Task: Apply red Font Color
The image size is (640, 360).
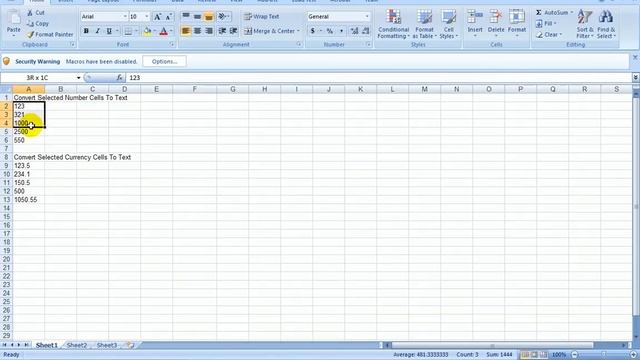Action: click(164, 31)
